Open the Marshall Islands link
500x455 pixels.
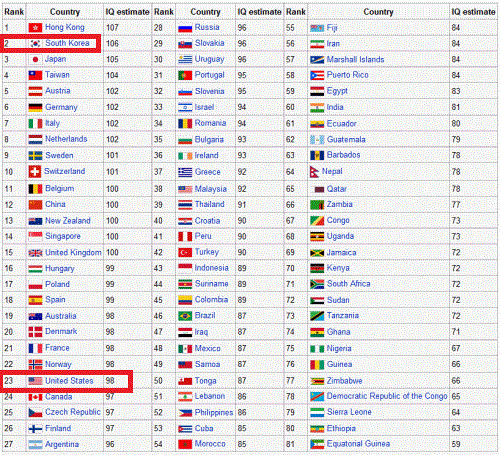click(x=355, y=60)
